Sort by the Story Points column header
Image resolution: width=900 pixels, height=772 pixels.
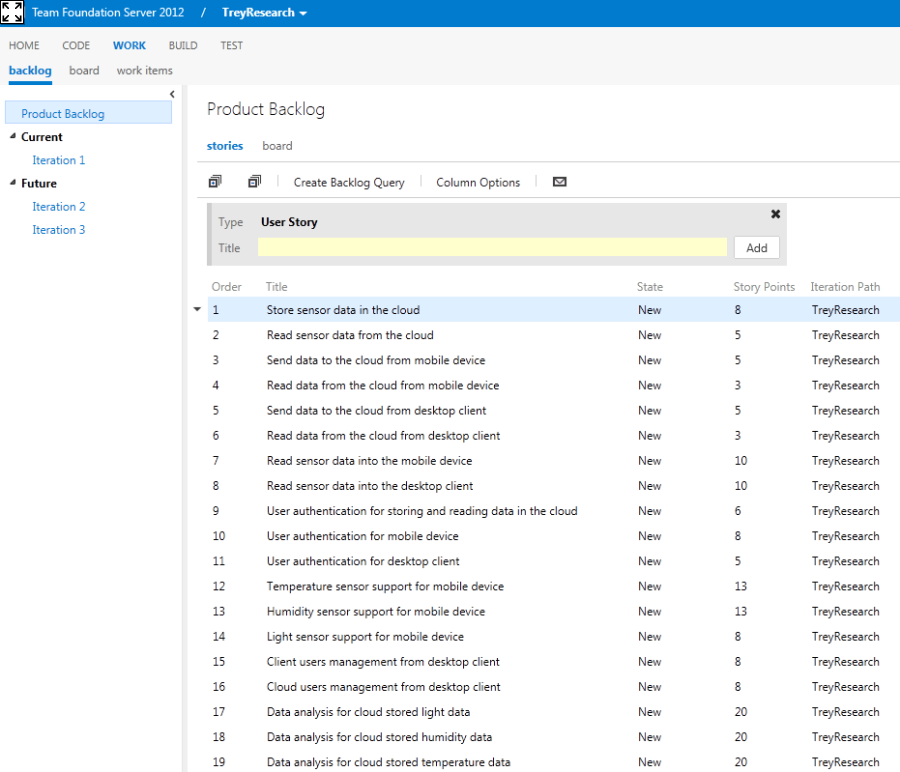tap(764, 287)
